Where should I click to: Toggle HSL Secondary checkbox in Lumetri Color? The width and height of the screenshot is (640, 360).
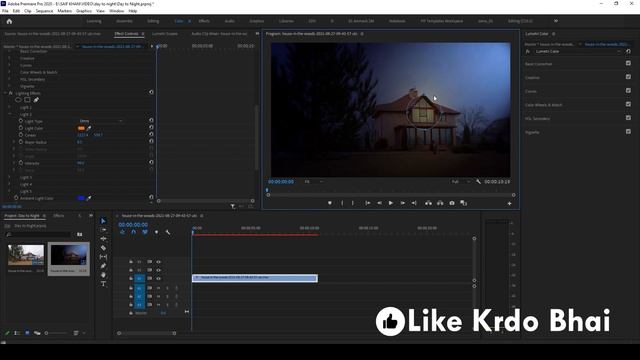click(628, 118)
